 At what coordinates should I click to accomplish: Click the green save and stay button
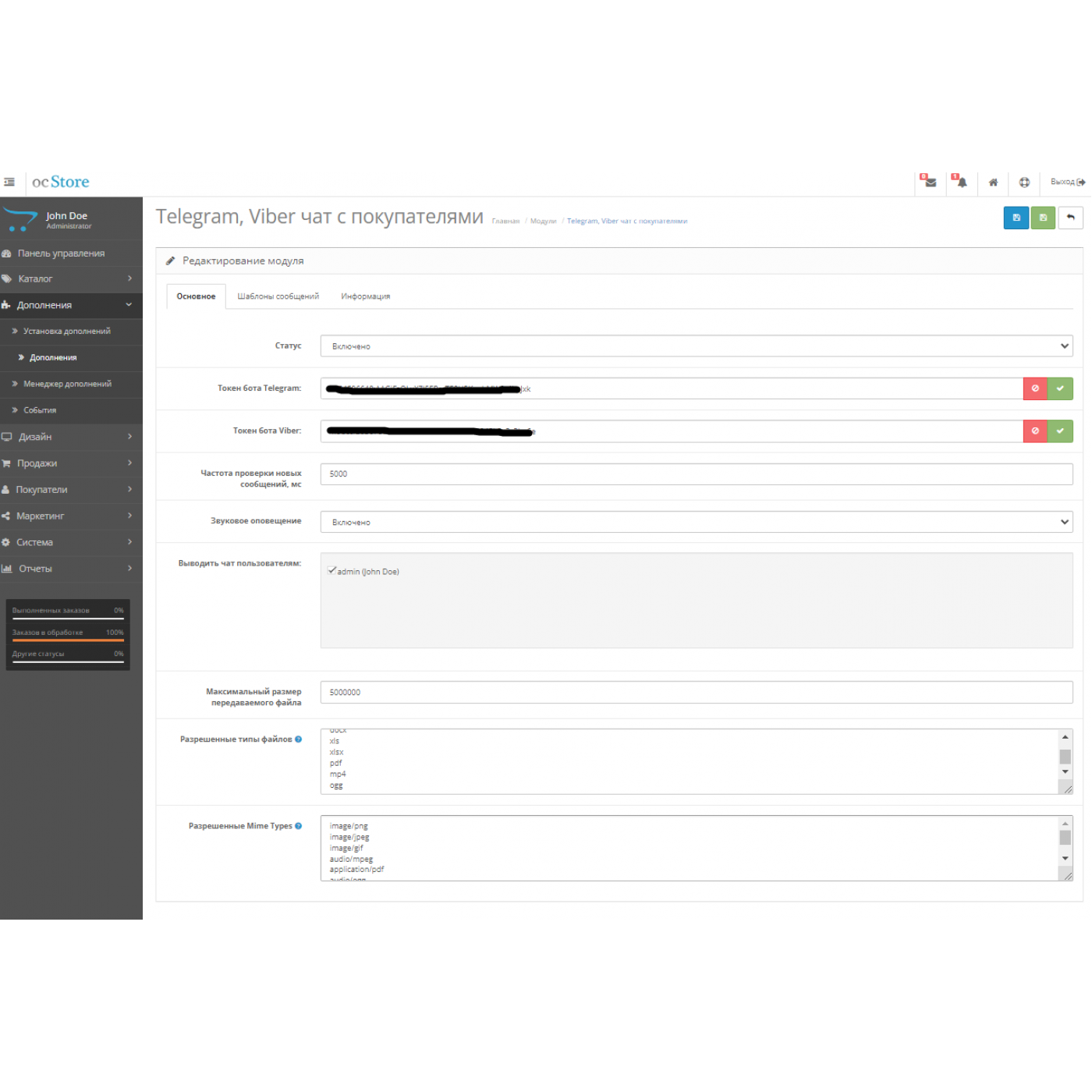(1043, 218)
